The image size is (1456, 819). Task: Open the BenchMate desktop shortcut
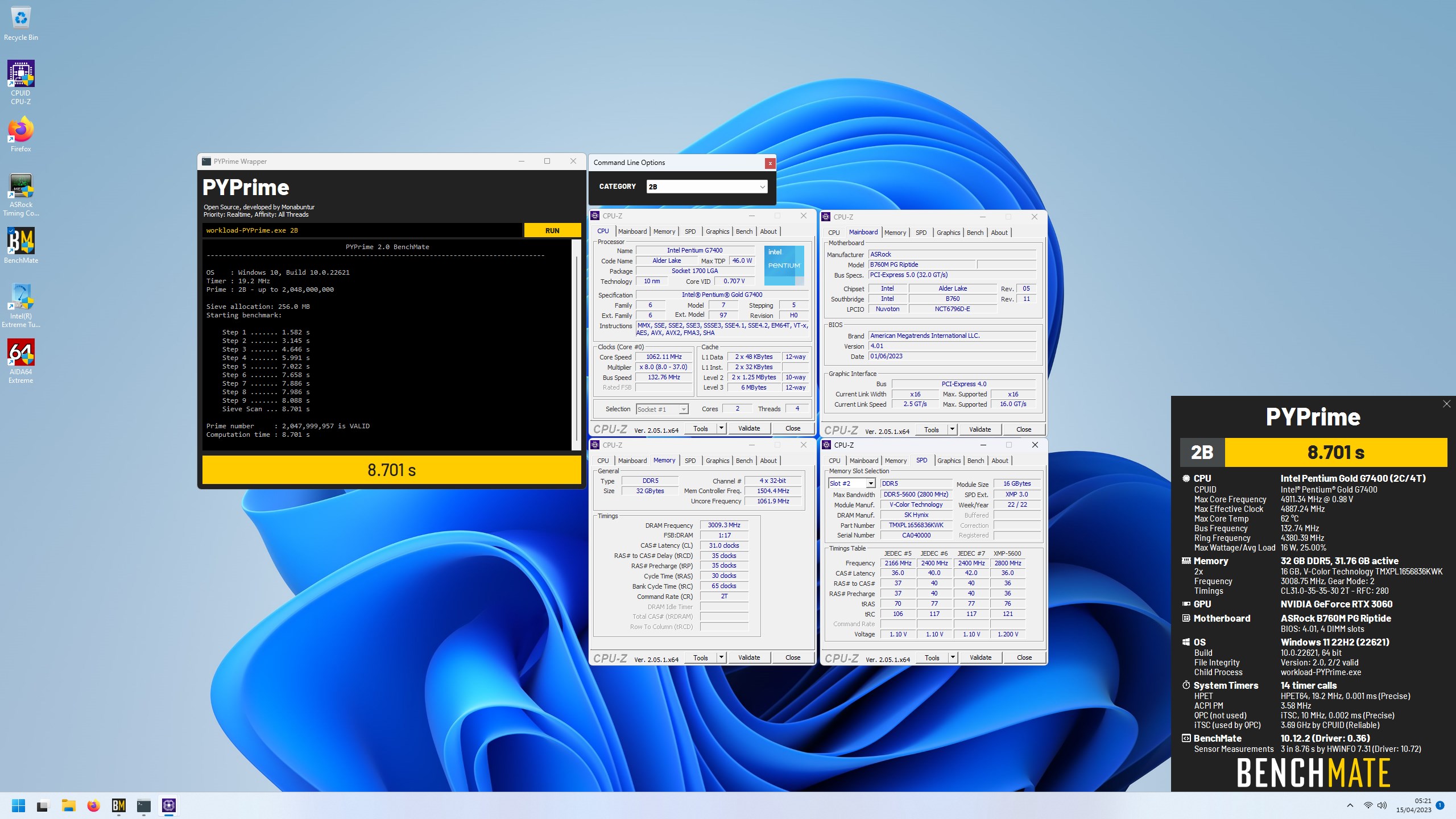tap(20, 246)
